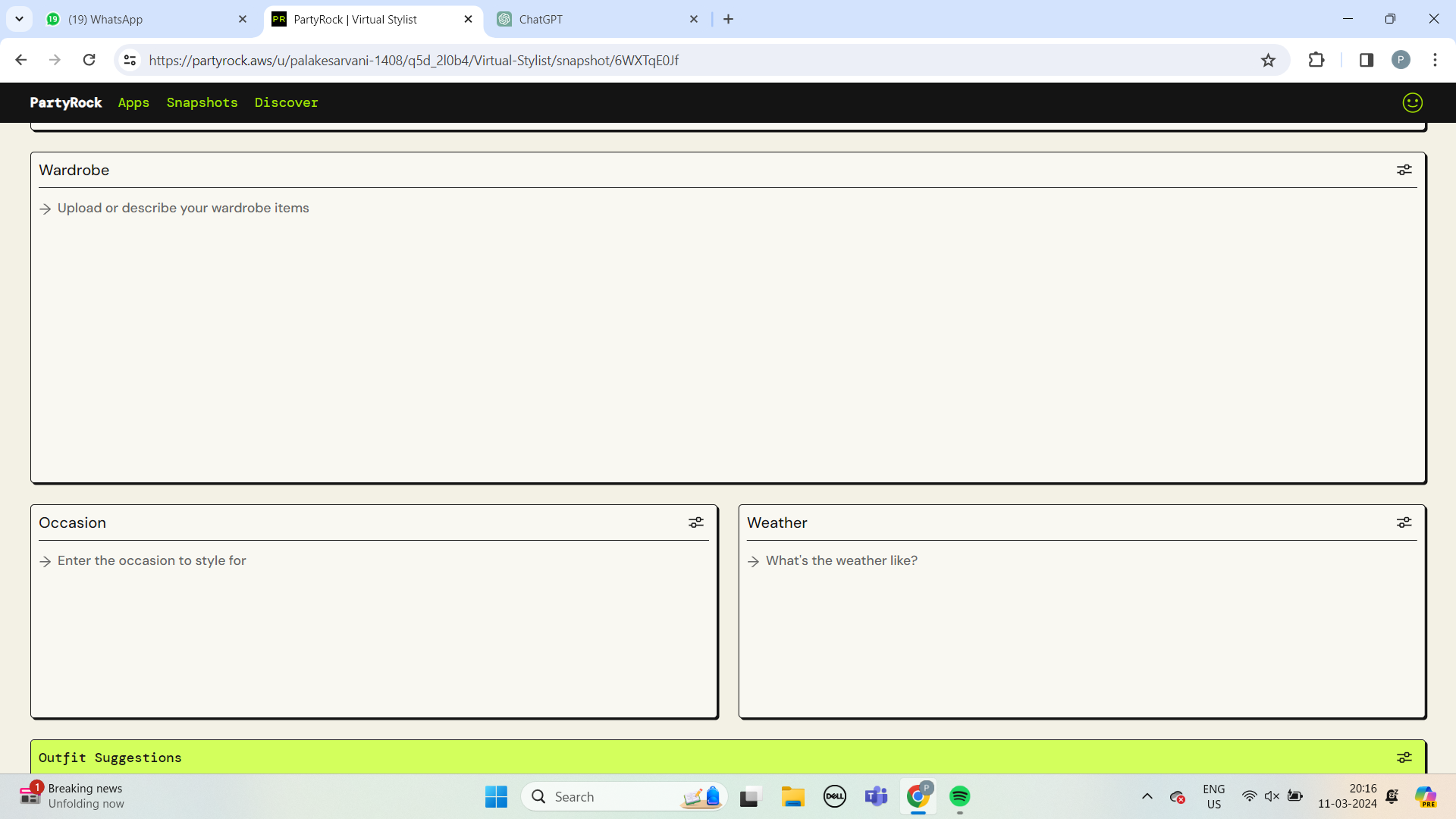Bookmark this page with the star icon

pyautogui.click(x=1268, y=60)
